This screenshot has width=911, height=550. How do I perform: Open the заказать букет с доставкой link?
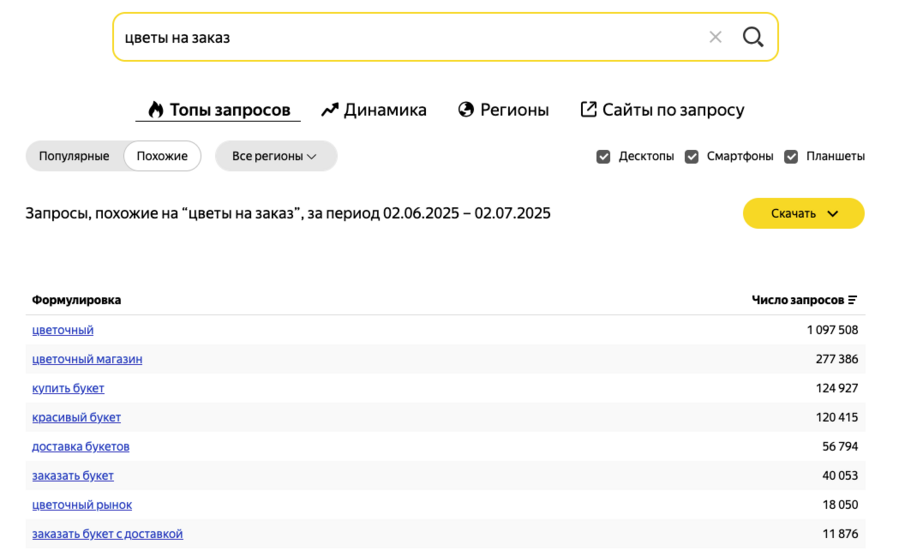[107, 533]
